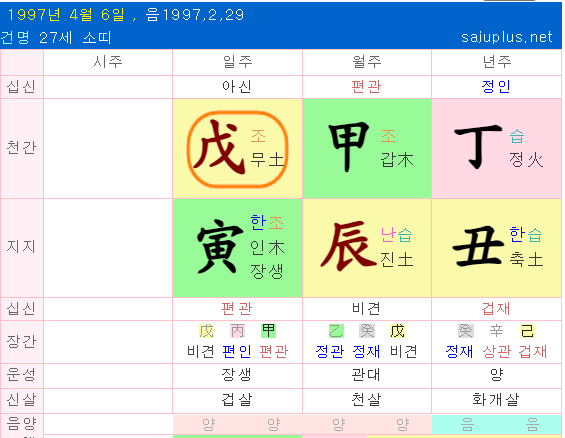The image size is (565, 438).
Task: Click the 겁살 cell under day pillar
Action: click(237, 399)
